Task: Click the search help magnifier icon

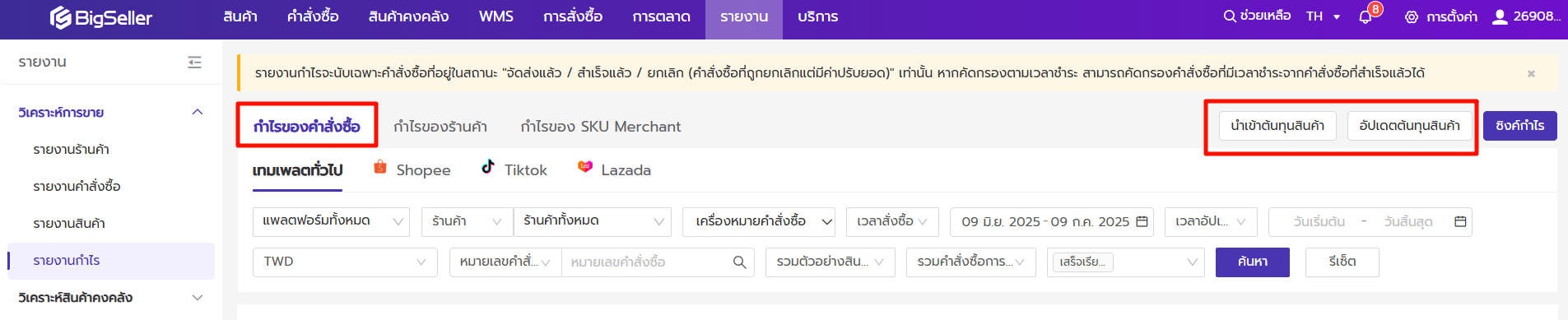Action: coord(1230,16)
